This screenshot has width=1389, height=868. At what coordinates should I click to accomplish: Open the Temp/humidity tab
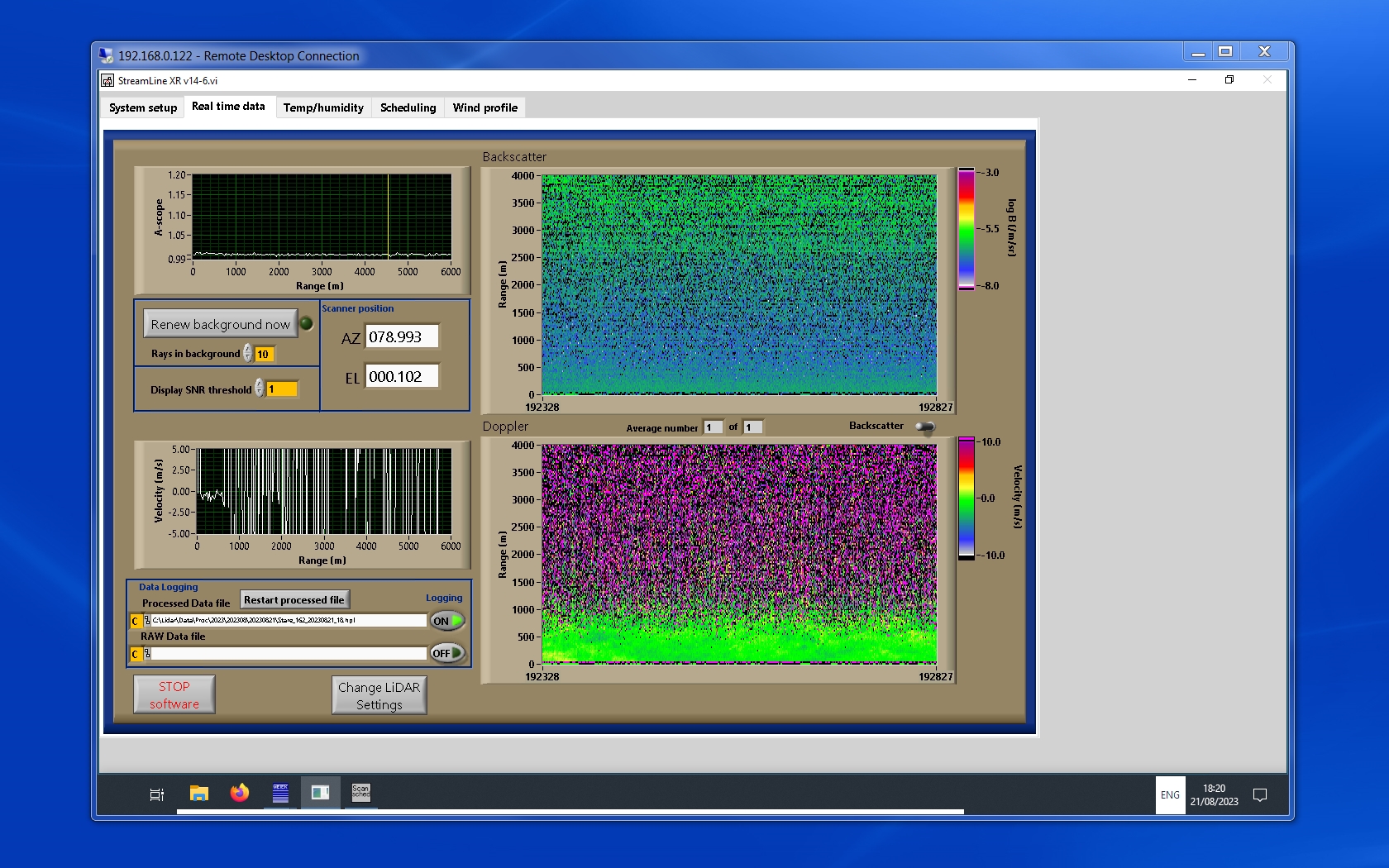coord(323,107)
